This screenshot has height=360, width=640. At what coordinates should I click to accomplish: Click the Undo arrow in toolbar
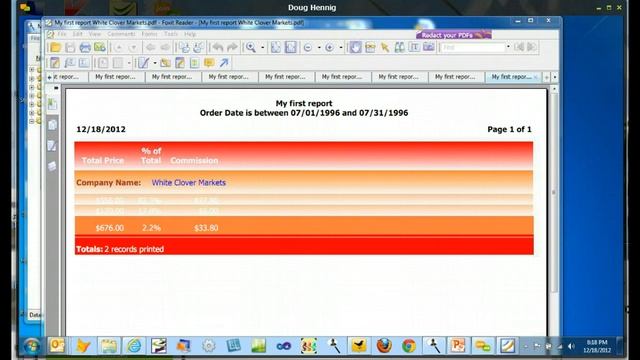[218, 48]
